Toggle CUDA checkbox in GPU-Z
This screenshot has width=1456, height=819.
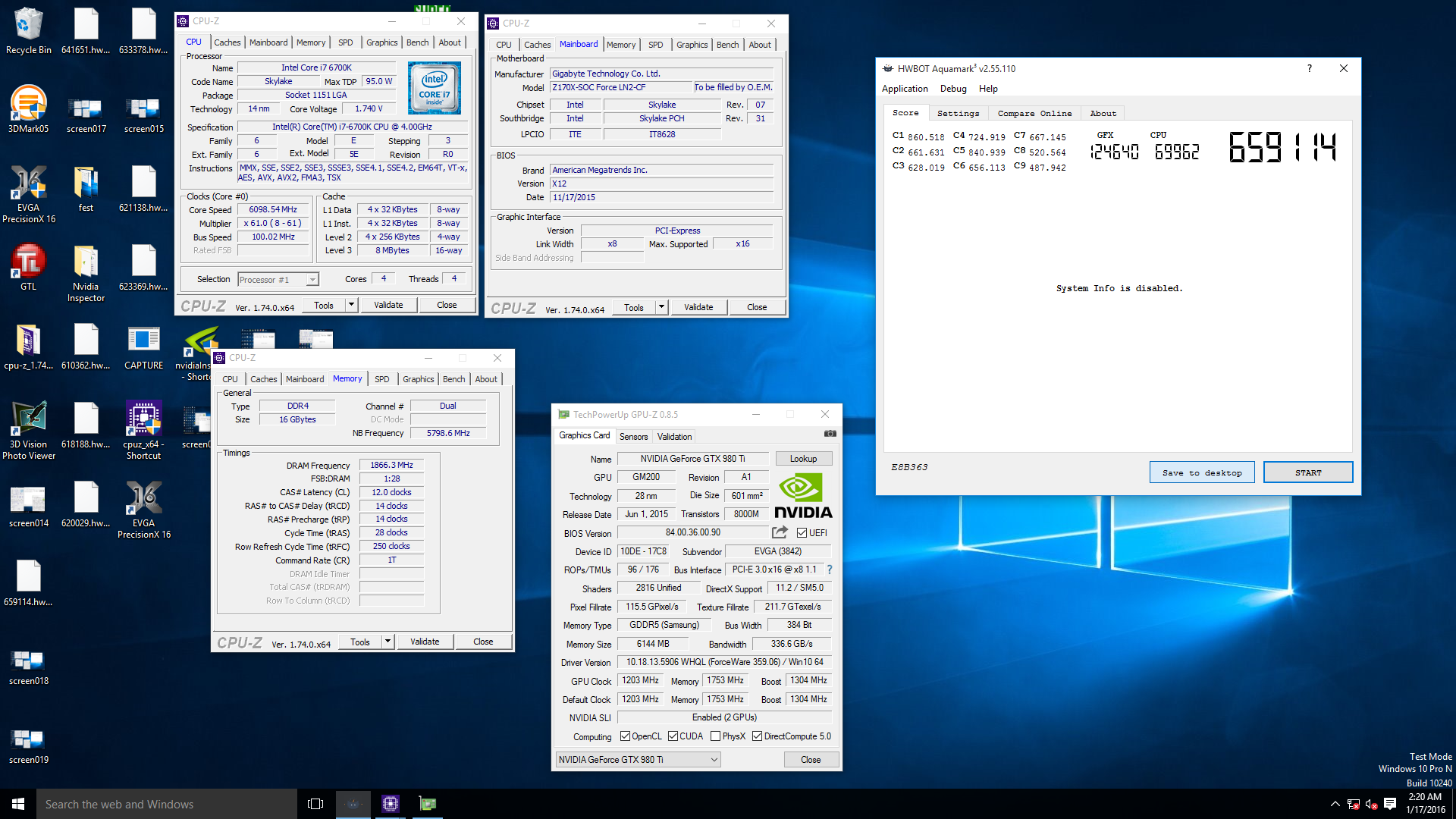tap(673, 736)
